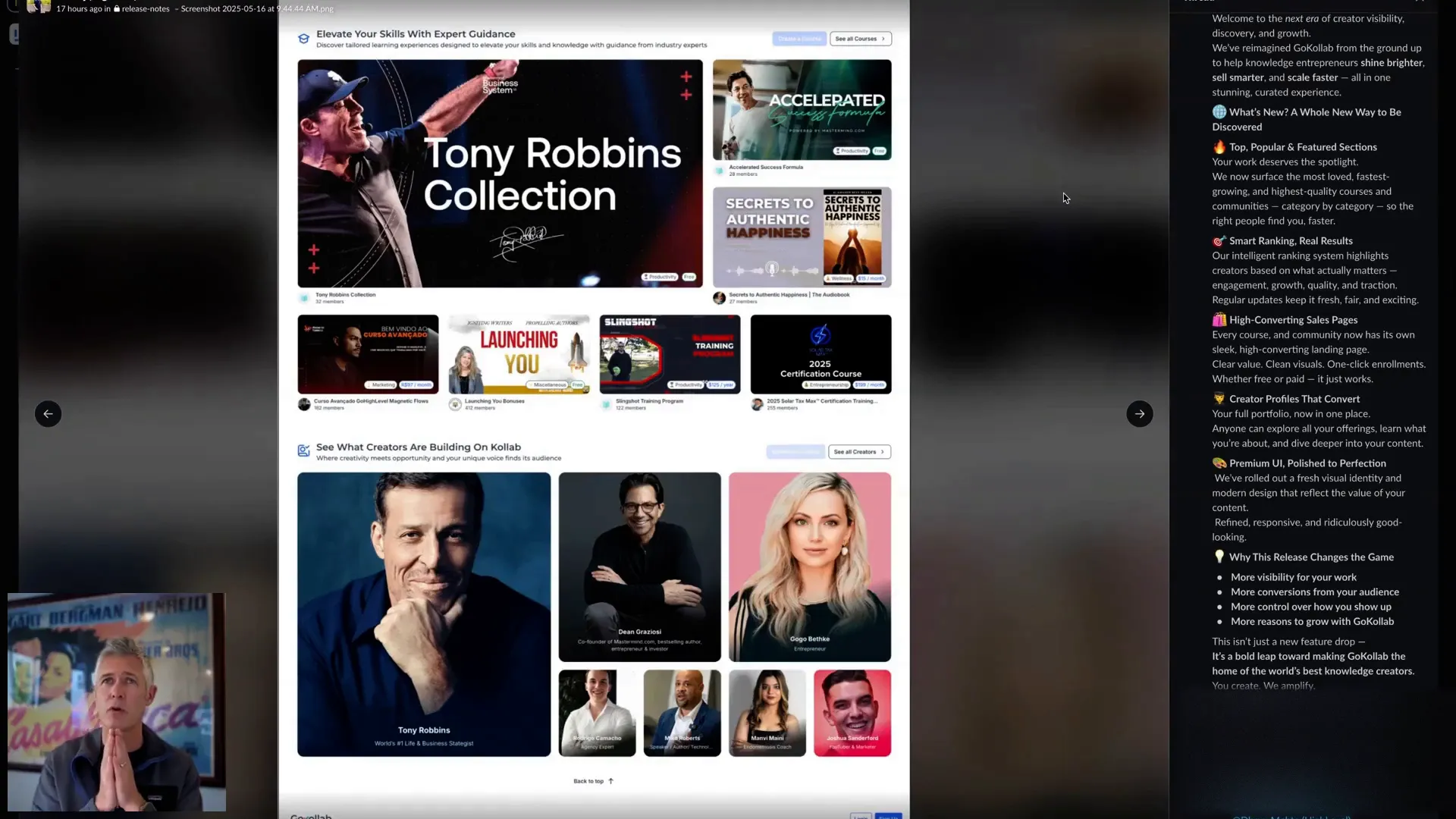Click the Screenshot 2025-05-16 file name
The height and width of the screenshot is (819, 1456).
(257, 9)
